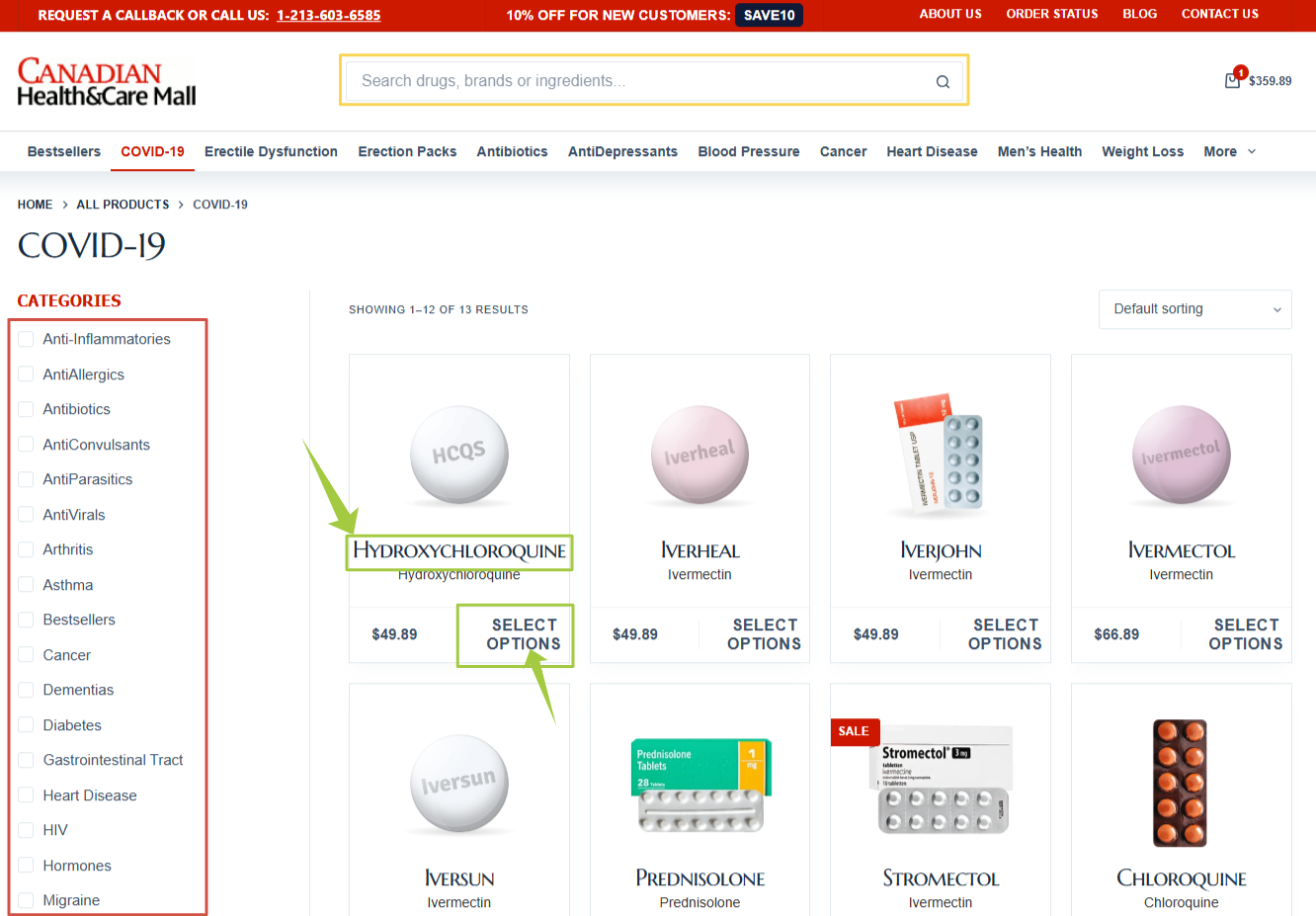
Task: Open the Blog link
Action: (1139, 14)
